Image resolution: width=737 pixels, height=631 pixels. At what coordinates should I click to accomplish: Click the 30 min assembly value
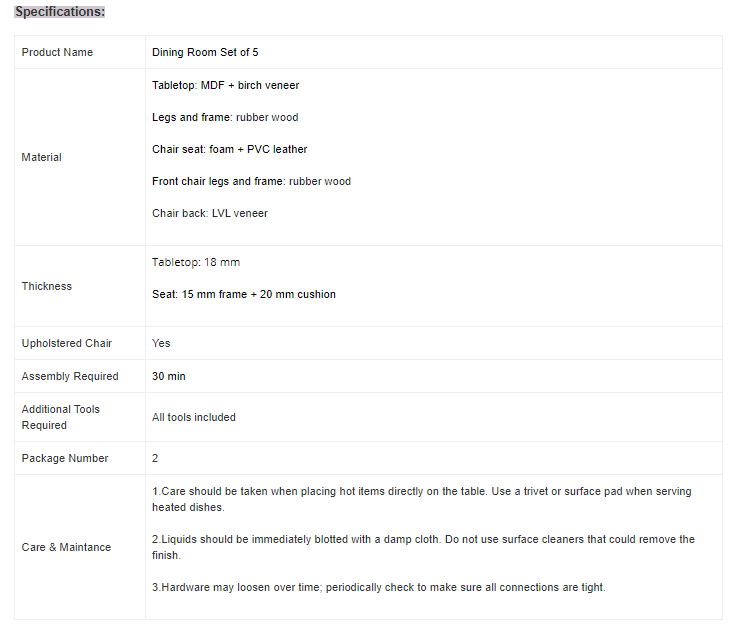[169, 376]
